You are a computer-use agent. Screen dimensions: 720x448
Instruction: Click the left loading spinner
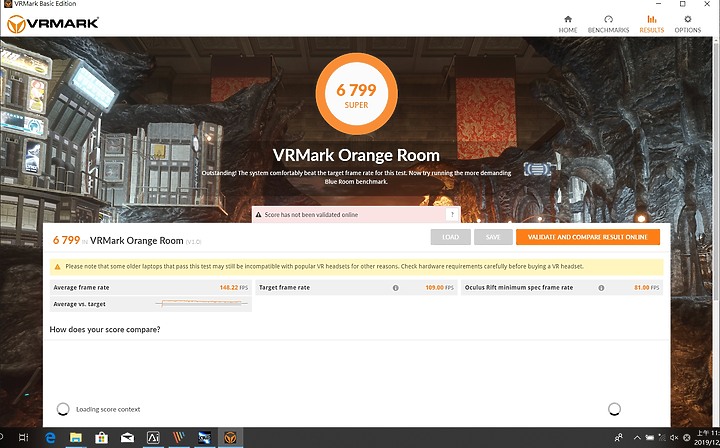tap(63, 409)
